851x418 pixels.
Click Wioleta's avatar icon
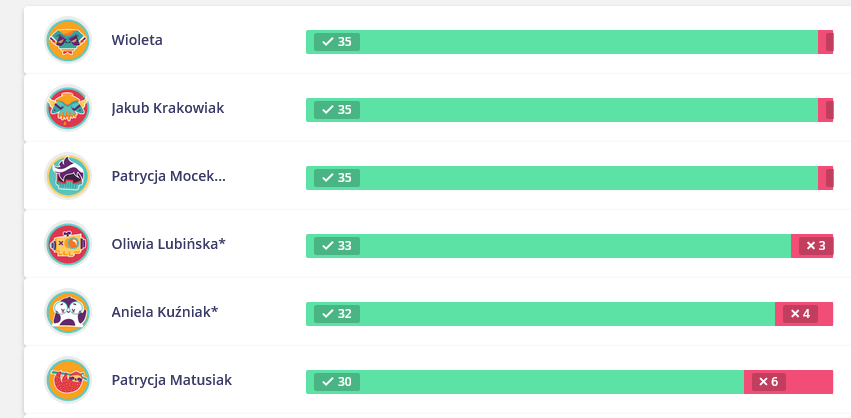(x=68, y=40)
